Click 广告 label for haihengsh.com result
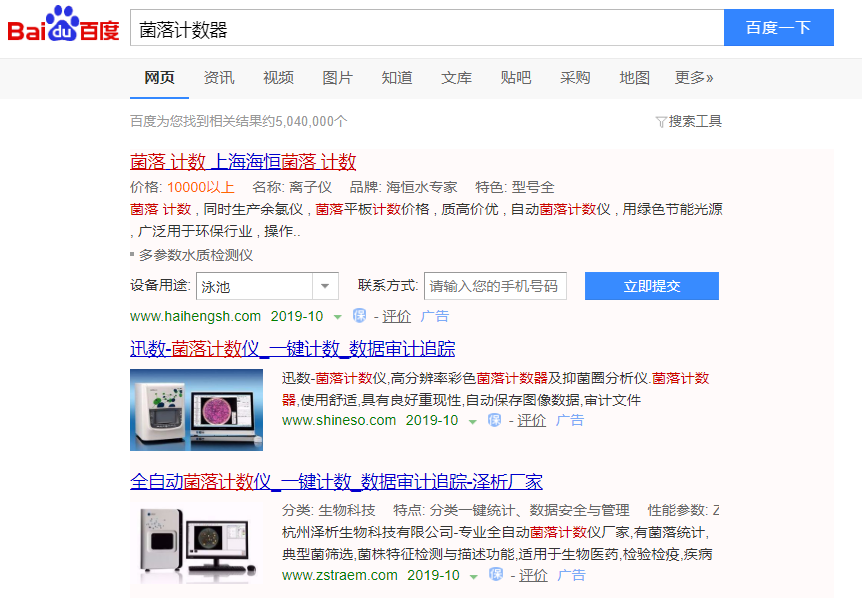 [435, 317]
